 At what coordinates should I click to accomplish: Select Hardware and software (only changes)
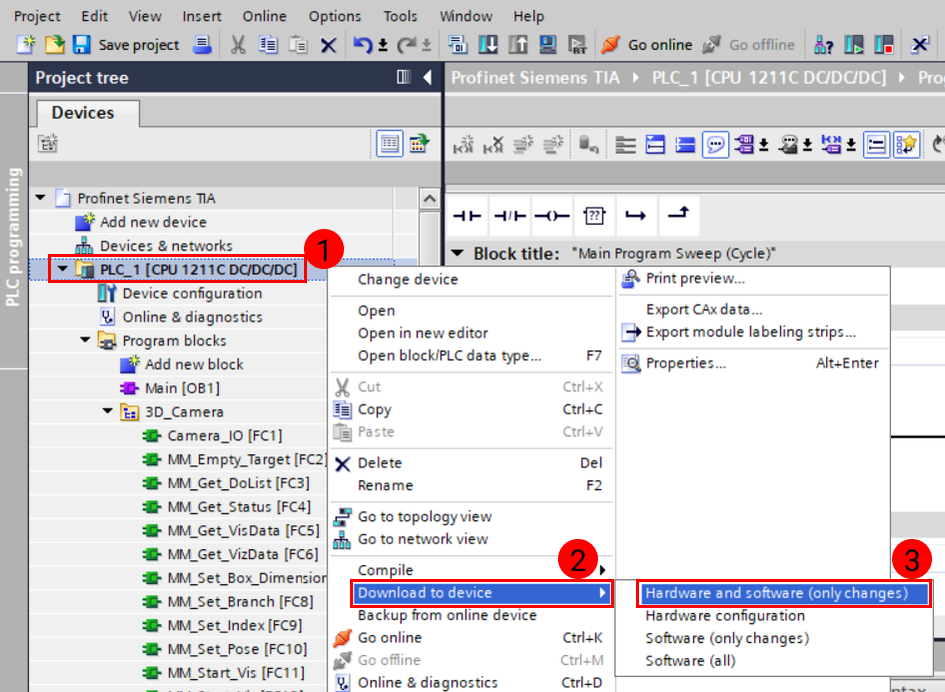(x=776, y=593)
